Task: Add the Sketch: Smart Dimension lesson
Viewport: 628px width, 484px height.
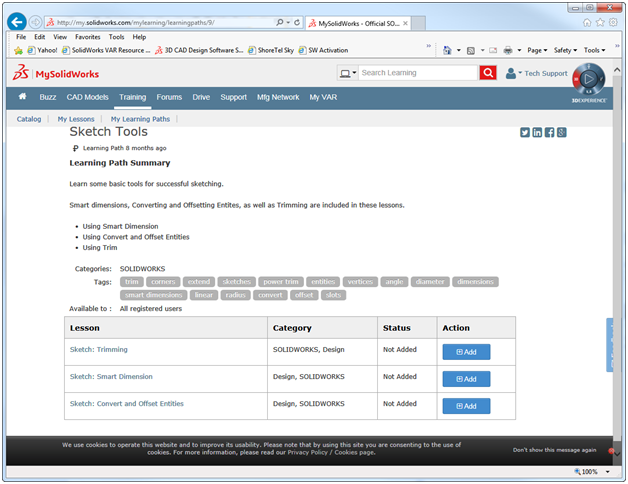Action: pyautogui.click(x=466, y=379)
